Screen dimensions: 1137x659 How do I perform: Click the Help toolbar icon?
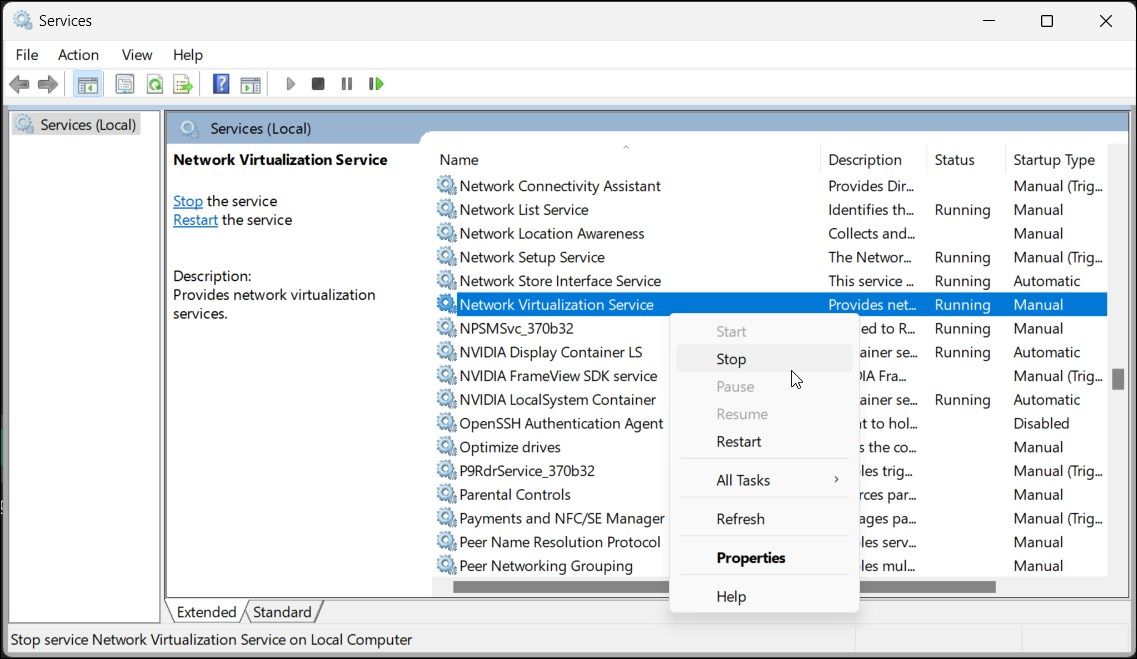tap(220, 84)
